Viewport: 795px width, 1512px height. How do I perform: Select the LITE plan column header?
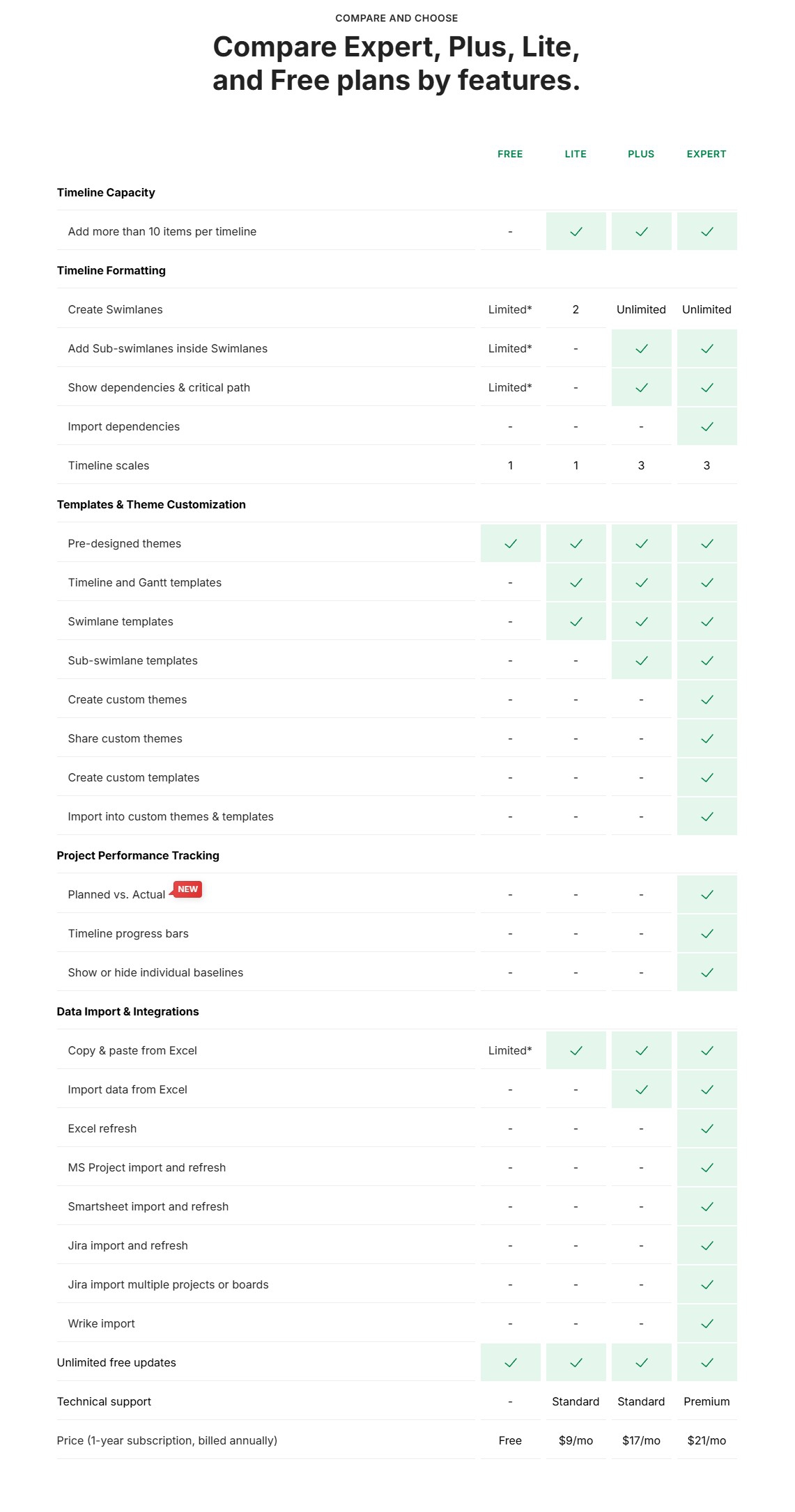[576, 154]
